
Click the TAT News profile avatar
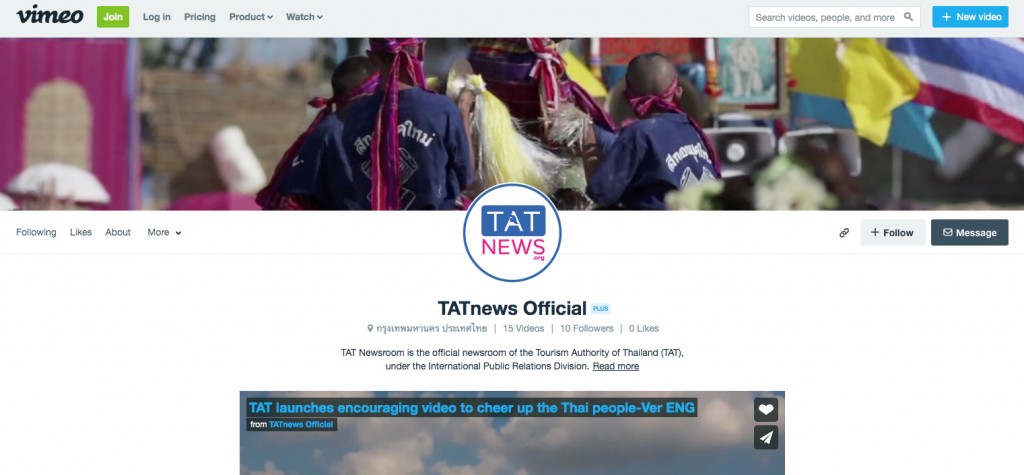click(x=512, y=233)
